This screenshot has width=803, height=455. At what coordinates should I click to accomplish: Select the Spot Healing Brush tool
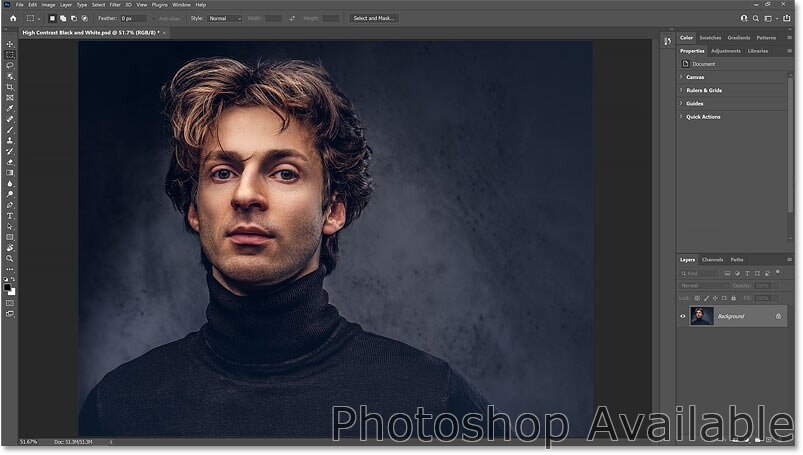click(10, 119)
